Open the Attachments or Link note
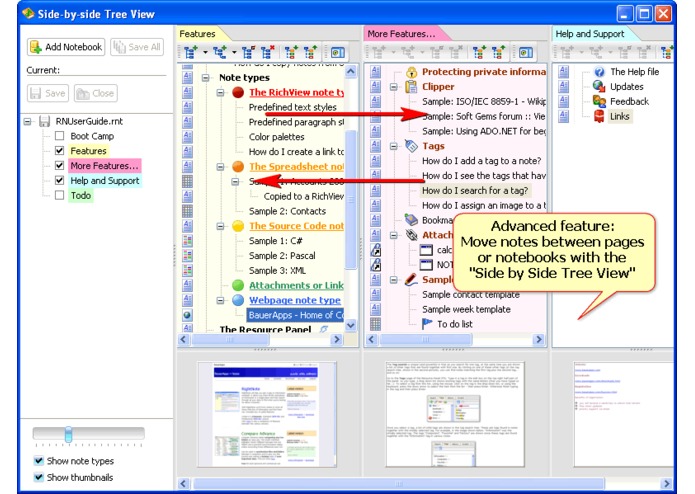Screen dimensions: 695x494 [296, 285]
